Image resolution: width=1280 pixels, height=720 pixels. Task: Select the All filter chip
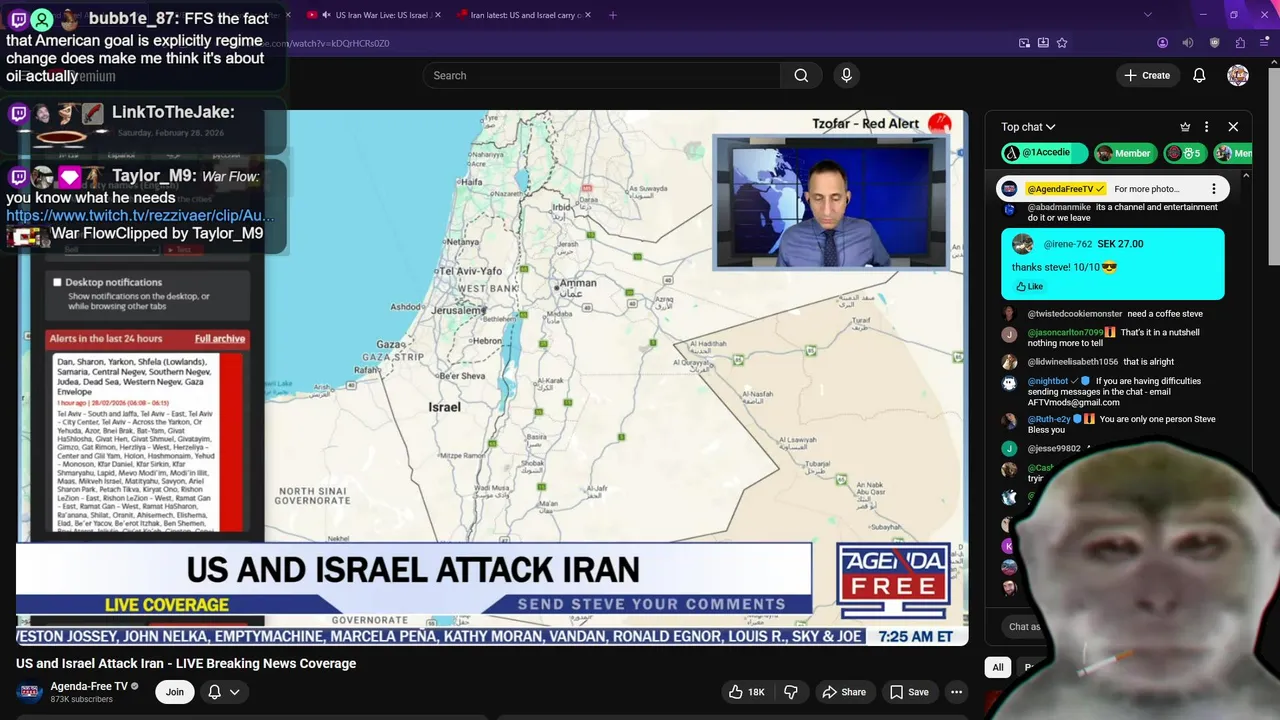point(998,667)
